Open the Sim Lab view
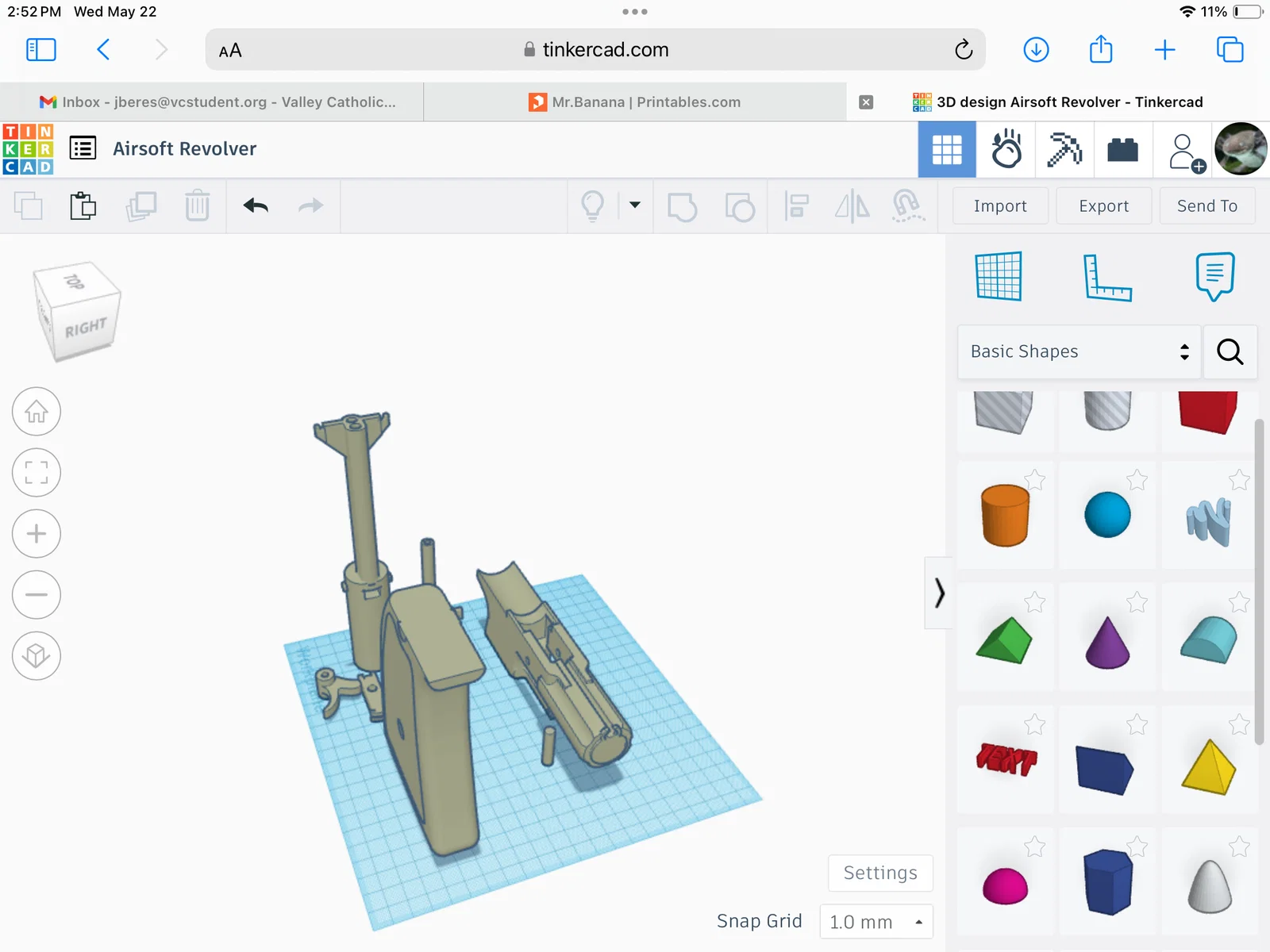The image size is (1270, 952). 1006,149
